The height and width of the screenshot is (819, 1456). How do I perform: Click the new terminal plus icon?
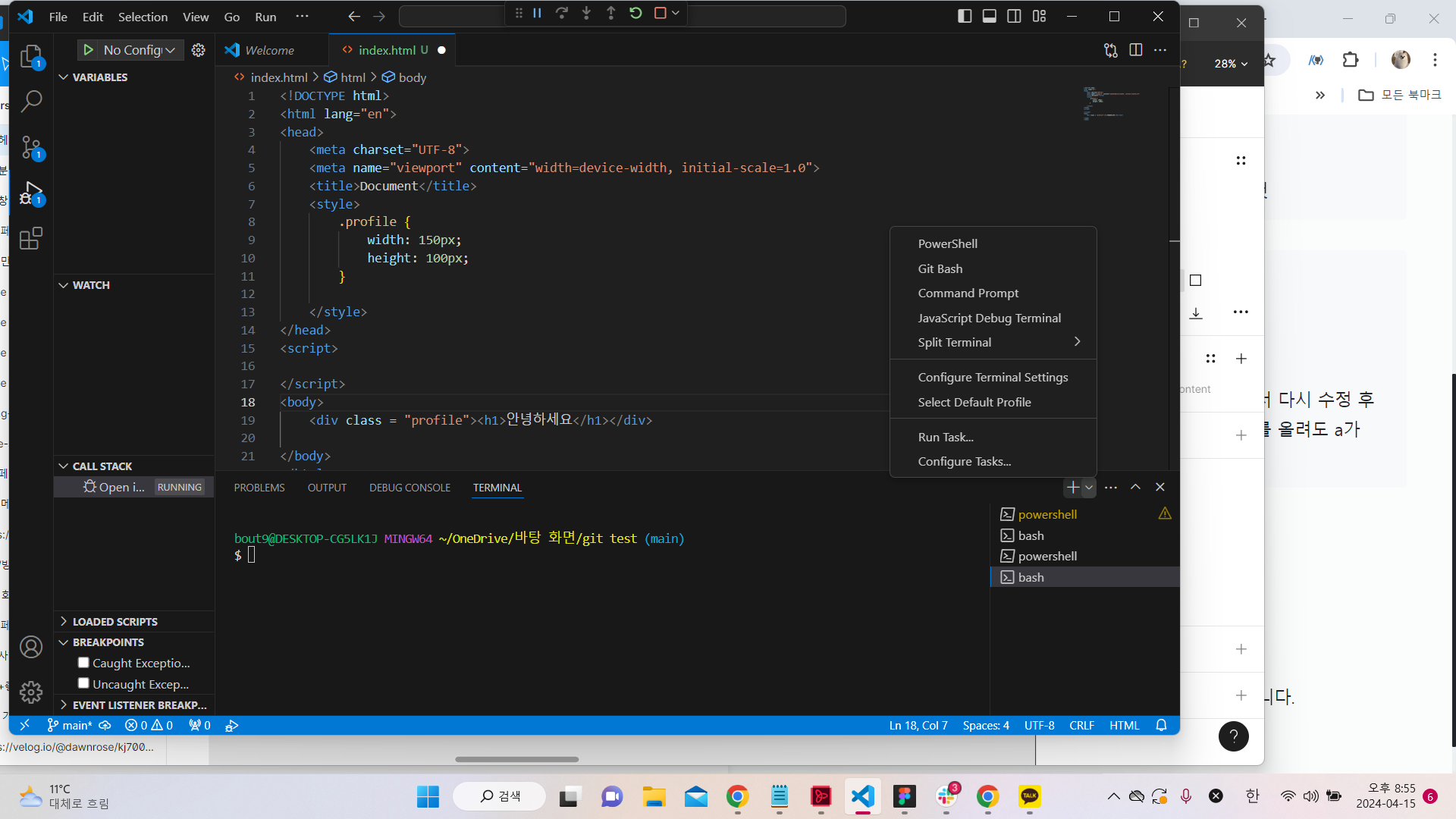pos(1072,488)
